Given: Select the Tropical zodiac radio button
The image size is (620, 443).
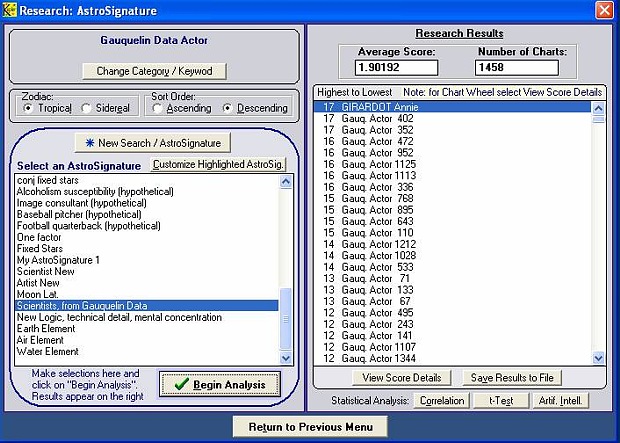Looking at the screenshot, I should (x=27, y=108).
